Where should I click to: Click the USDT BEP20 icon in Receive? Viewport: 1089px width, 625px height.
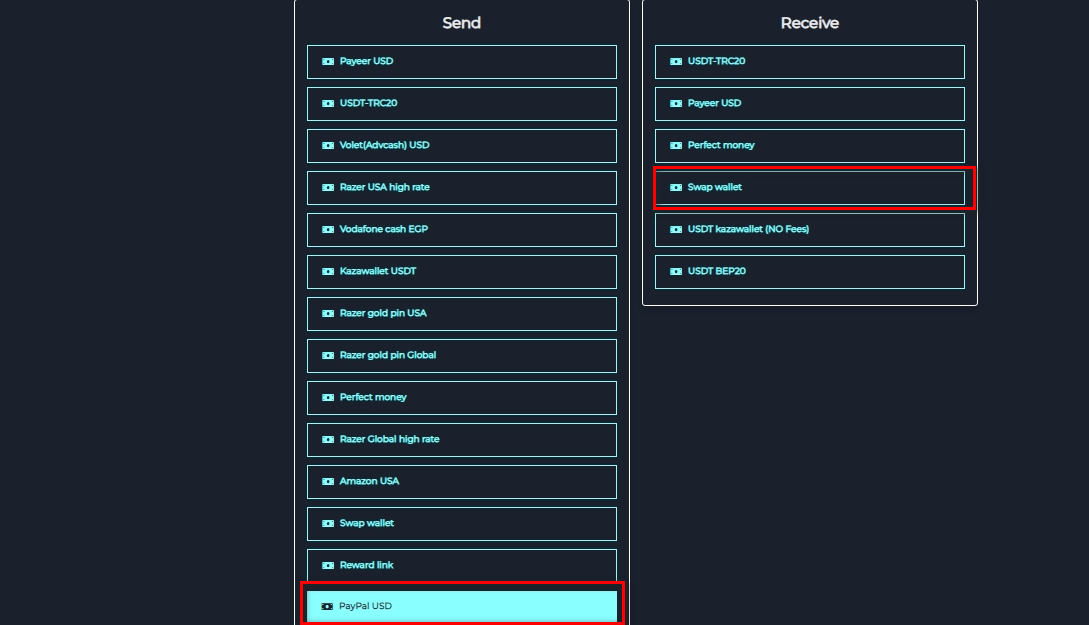[x=675, y=271]
